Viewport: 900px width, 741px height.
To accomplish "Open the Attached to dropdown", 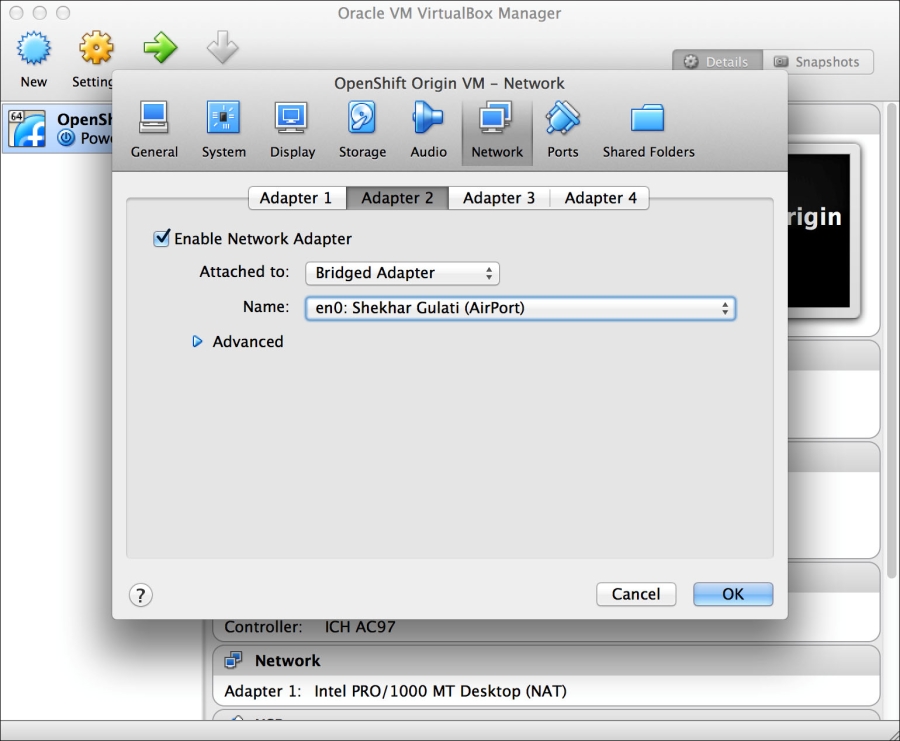I will tap(402, 273).
